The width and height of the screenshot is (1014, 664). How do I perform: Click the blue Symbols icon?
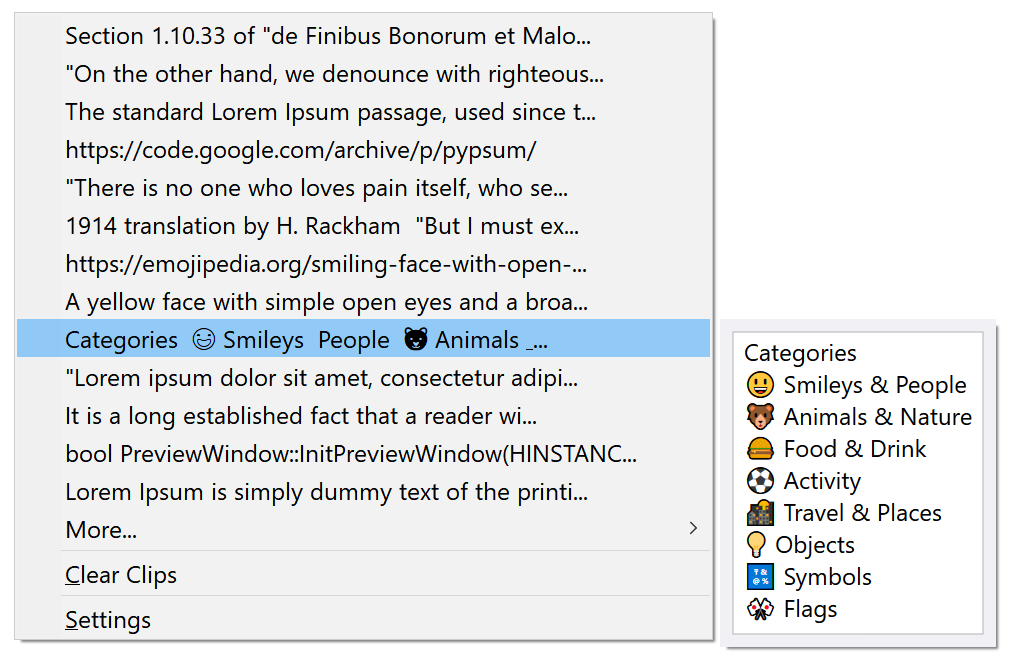tap(760, 577)
